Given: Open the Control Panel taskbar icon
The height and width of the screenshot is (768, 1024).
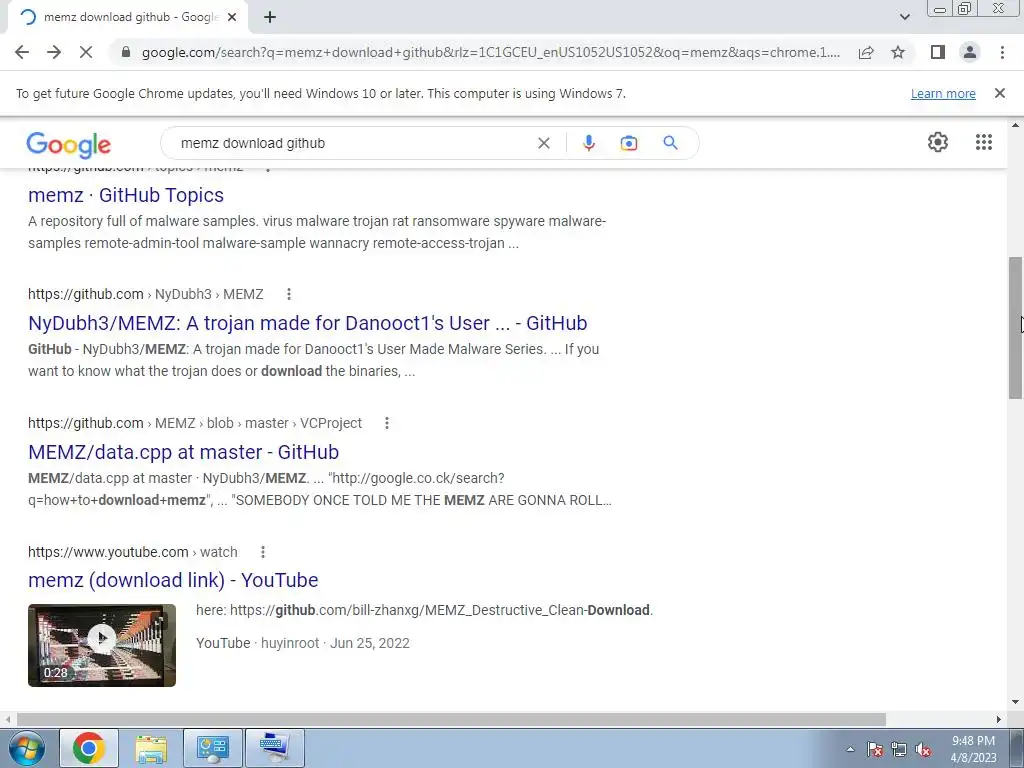Looking at the screenshot, I should coord(212,748).
